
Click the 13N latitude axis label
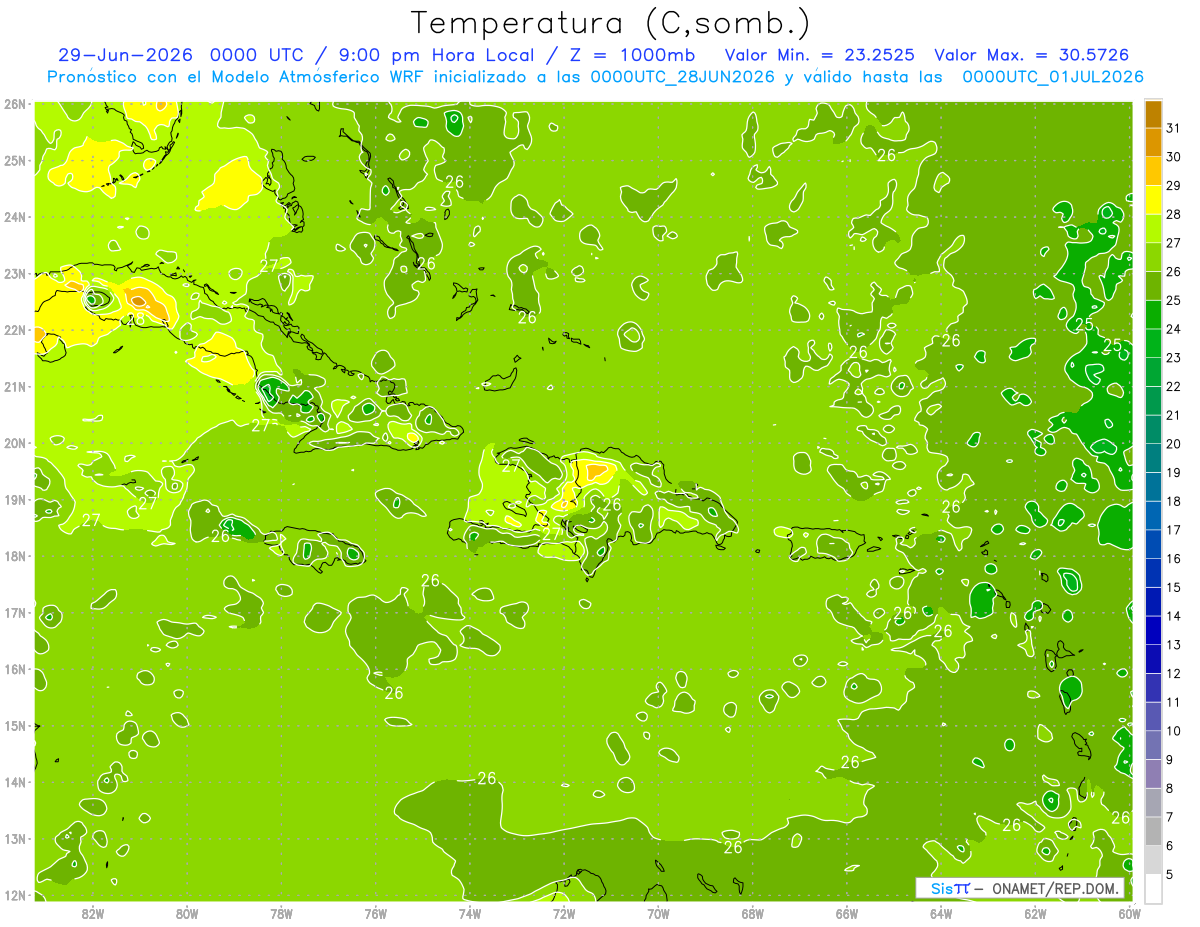point(15,838)
